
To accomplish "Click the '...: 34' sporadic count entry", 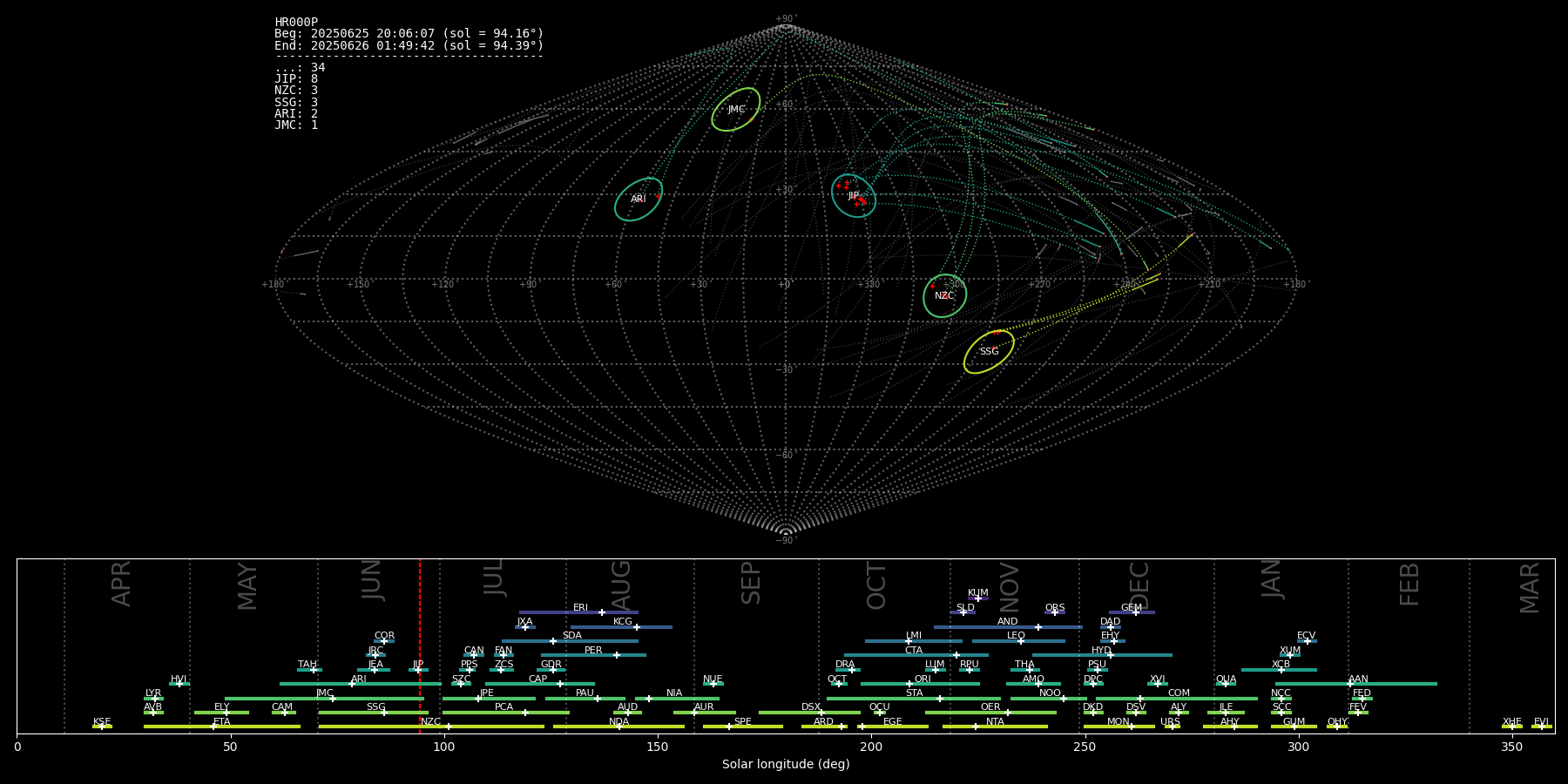I will pos(300,68).
